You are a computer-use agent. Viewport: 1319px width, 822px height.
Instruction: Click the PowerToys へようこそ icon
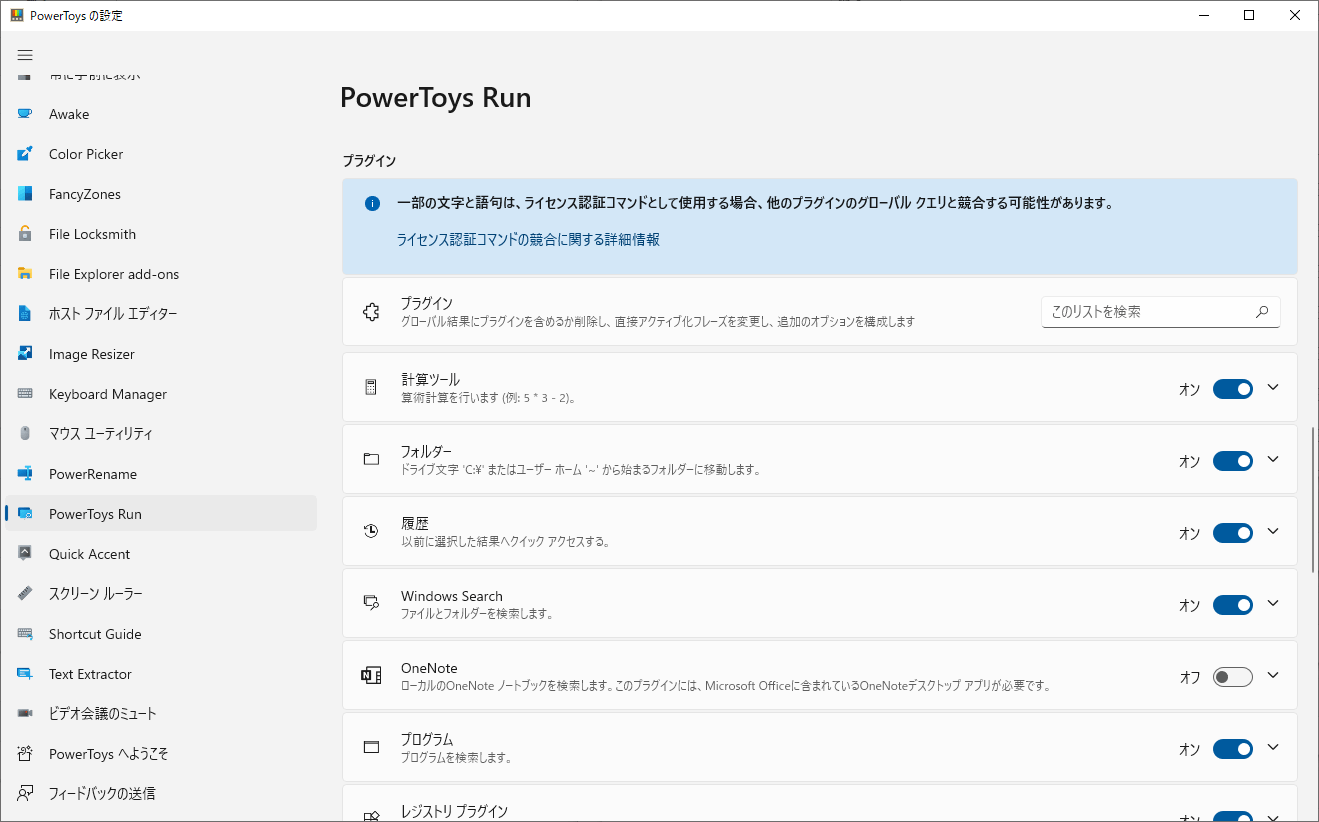(x=25, y=754)
